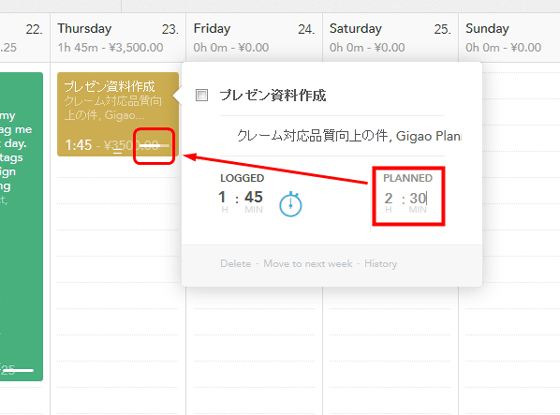
Task: Select the yellow Thursday task card
Action: click(118, 114)
